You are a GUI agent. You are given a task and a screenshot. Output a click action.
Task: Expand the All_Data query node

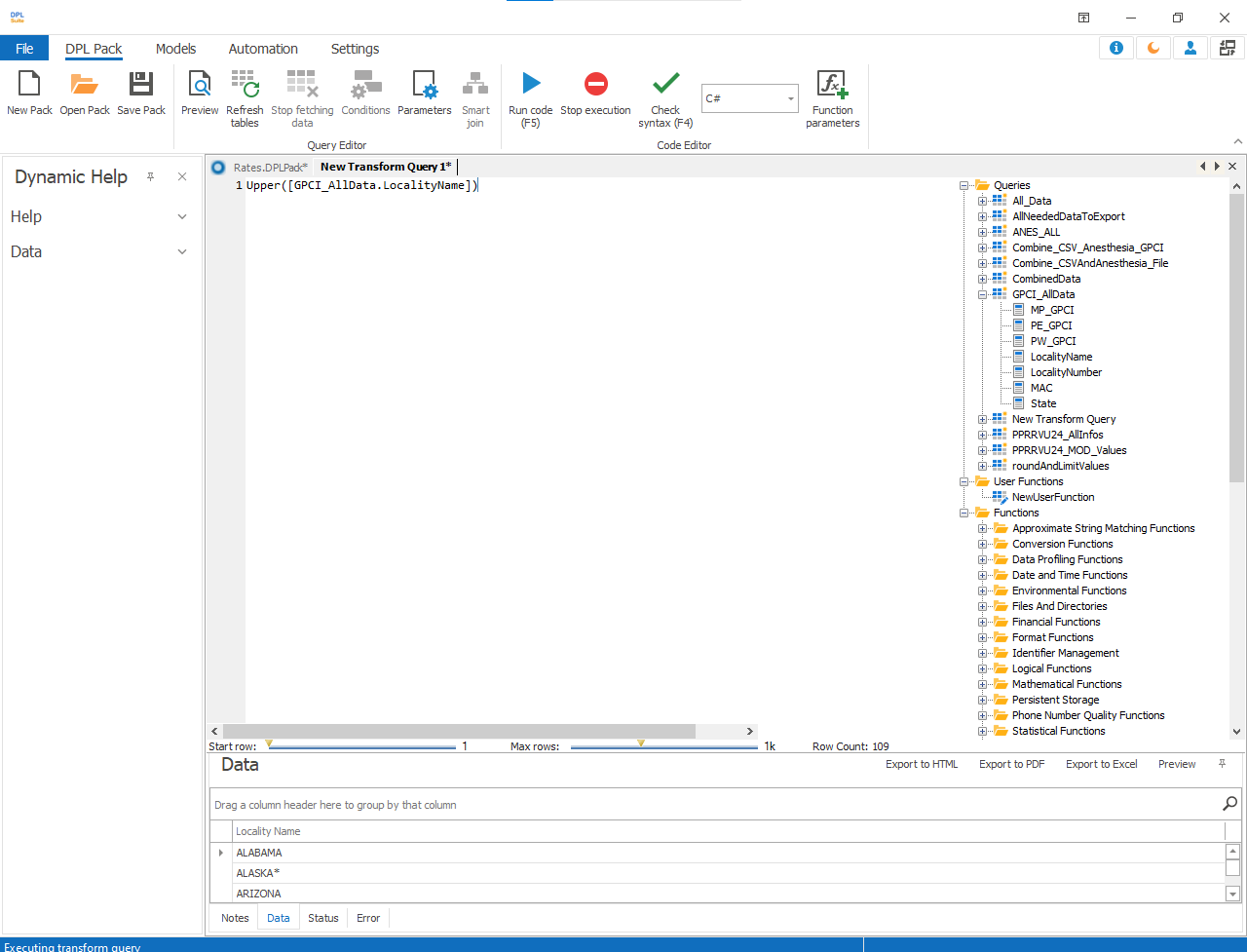(983, 201)
